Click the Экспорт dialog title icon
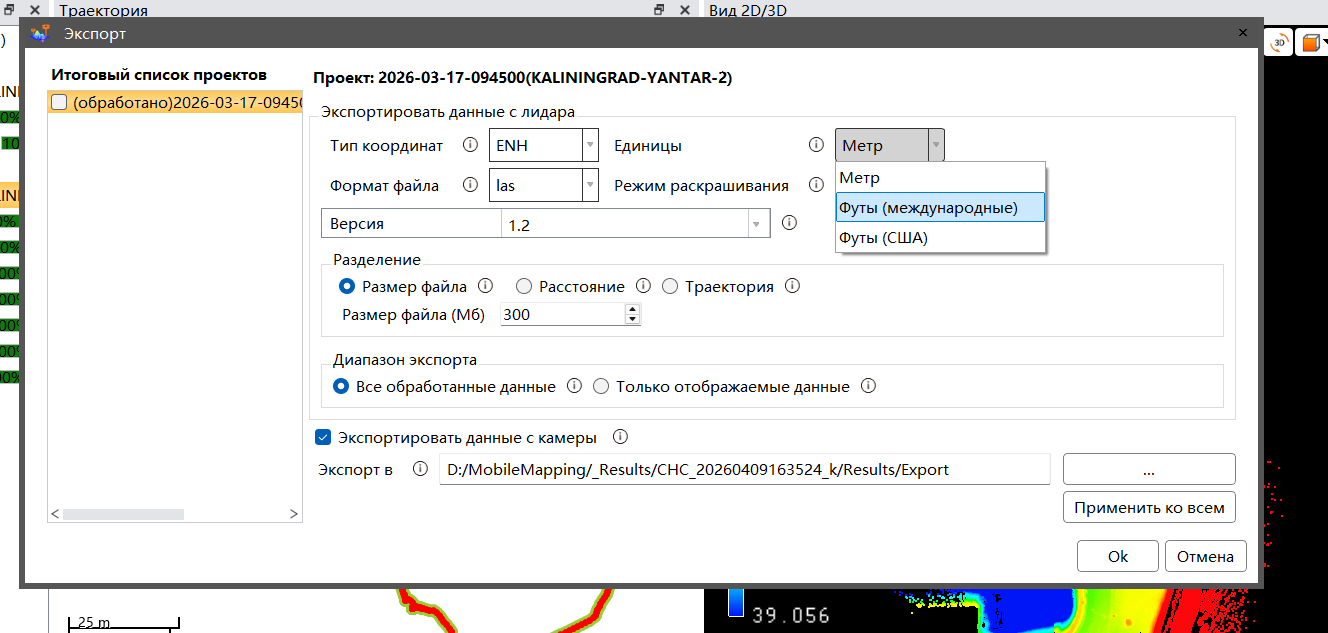Image resolution: width=1328 pixels, height=633 pixels. [41, 33]
